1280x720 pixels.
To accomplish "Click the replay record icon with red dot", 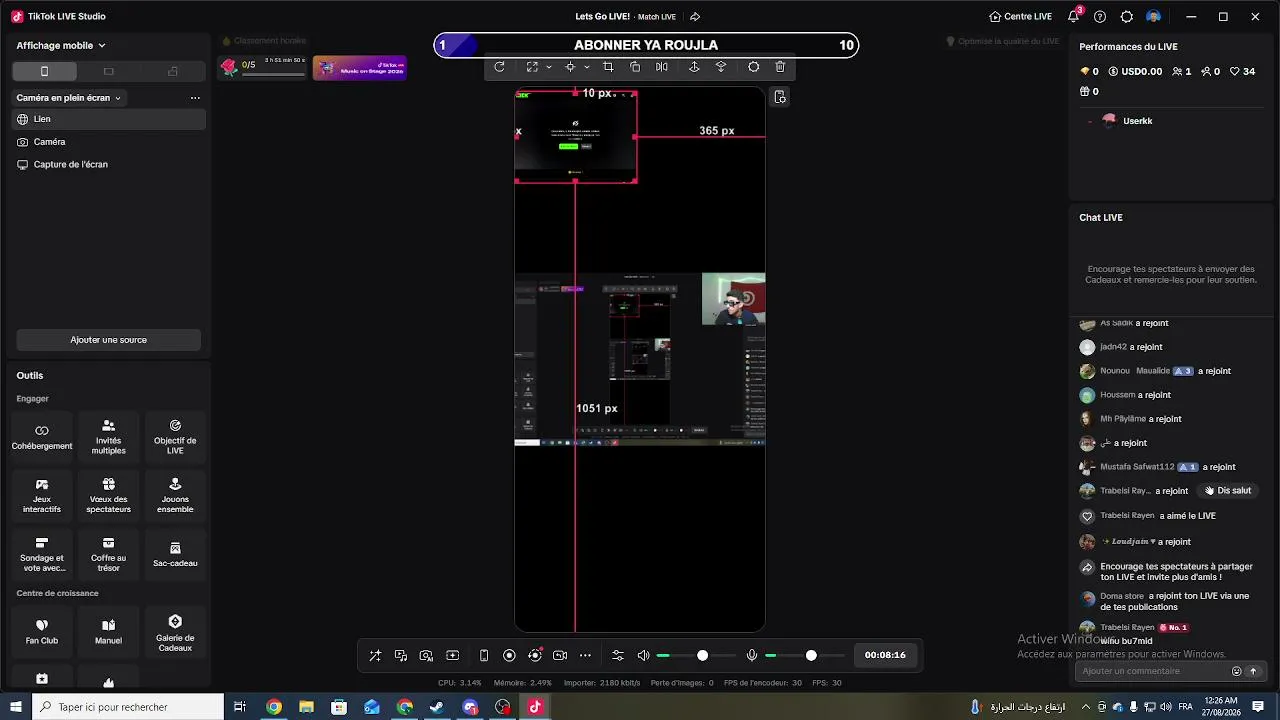I will [535, 655].
